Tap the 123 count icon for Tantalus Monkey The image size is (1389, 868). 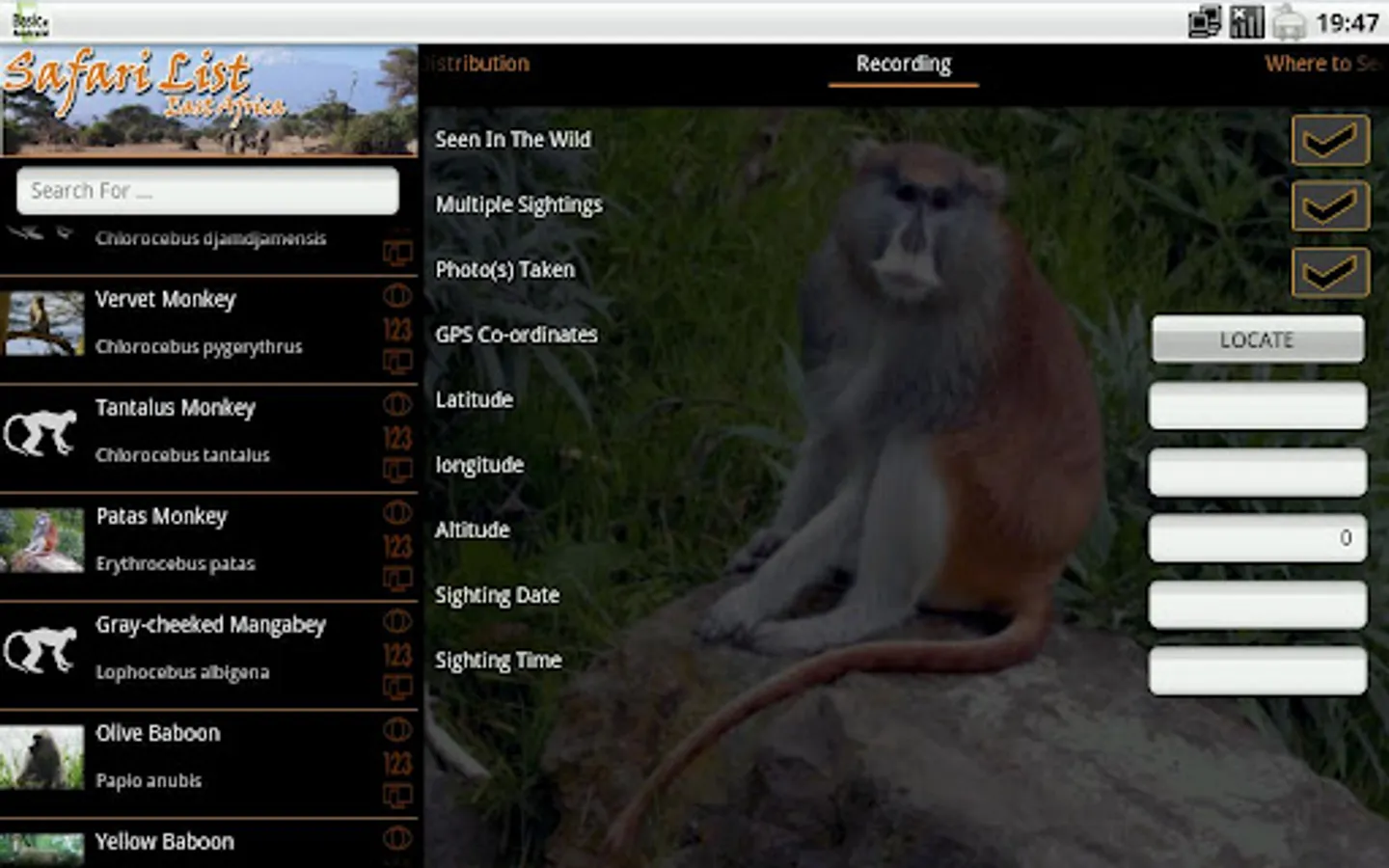pos(397,439)
